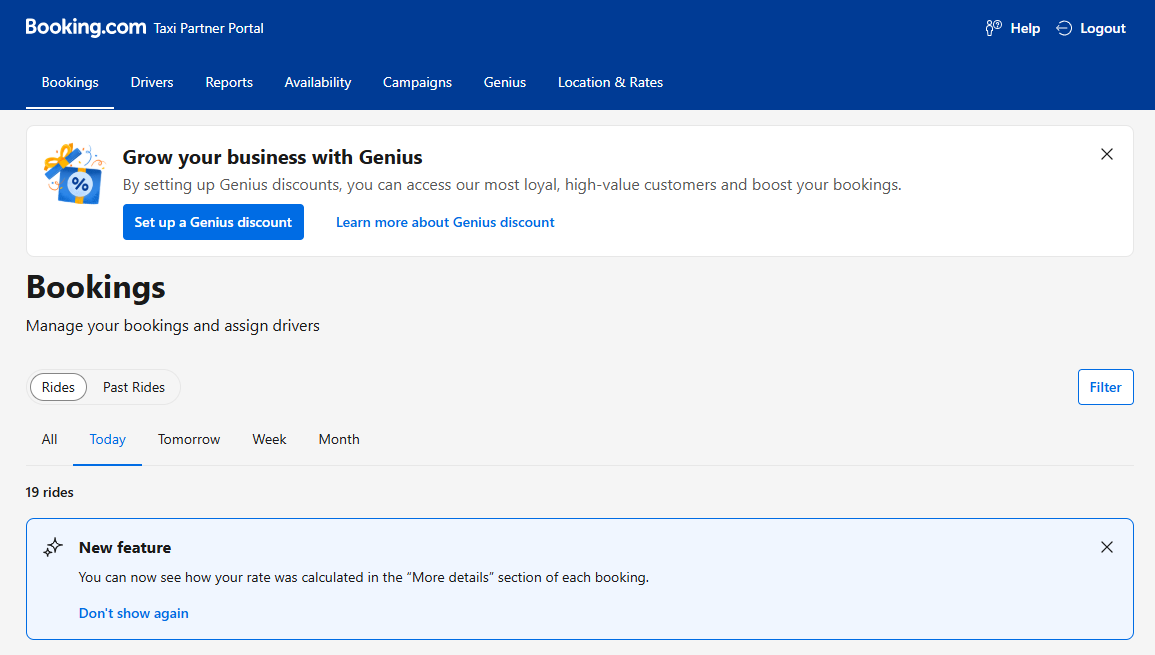The width and height of the screenshot is (1155, 655).
Task: Show All rides tab
Action: pos(49,439)
